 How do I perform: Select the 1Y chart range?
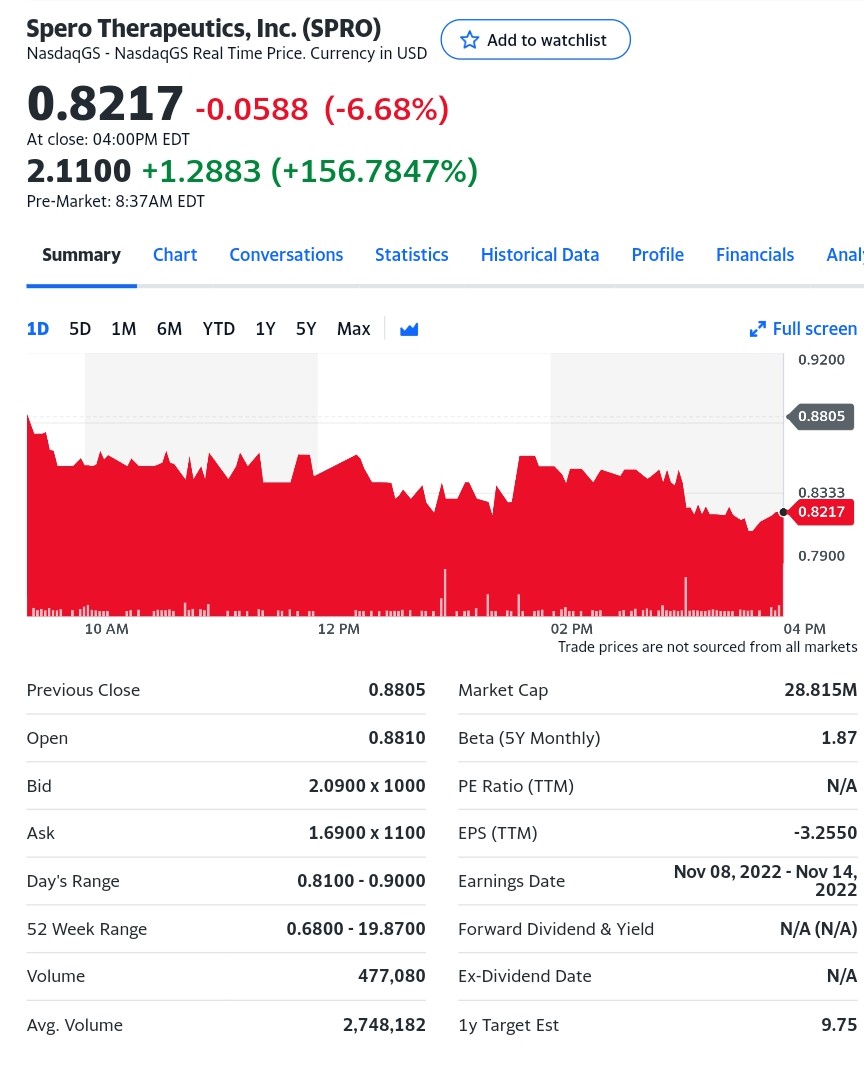point(265,329)
